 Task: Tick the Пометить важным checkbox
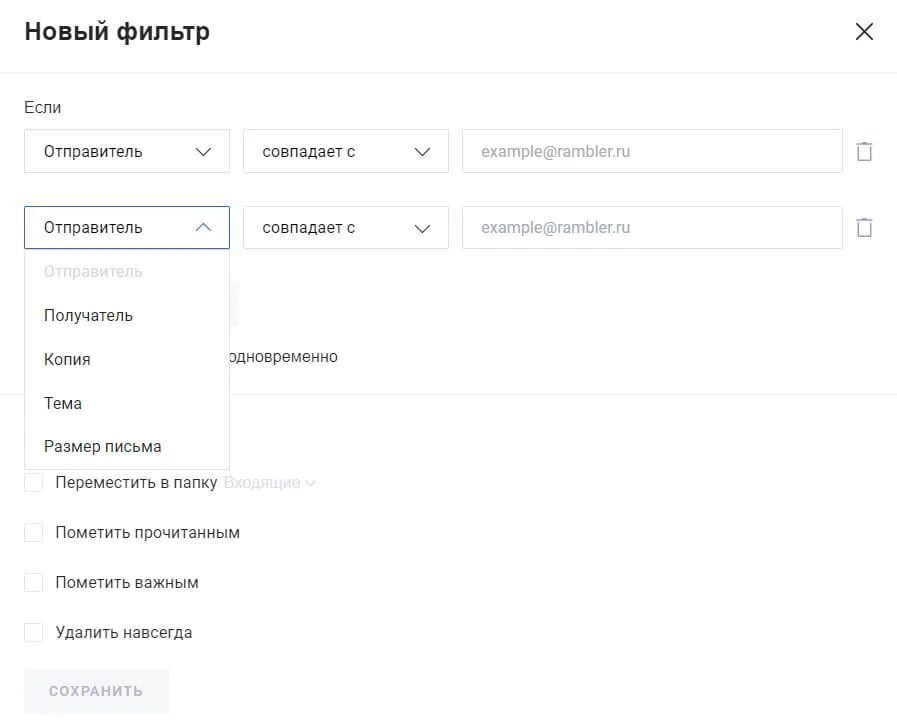[x=34, y=583]
